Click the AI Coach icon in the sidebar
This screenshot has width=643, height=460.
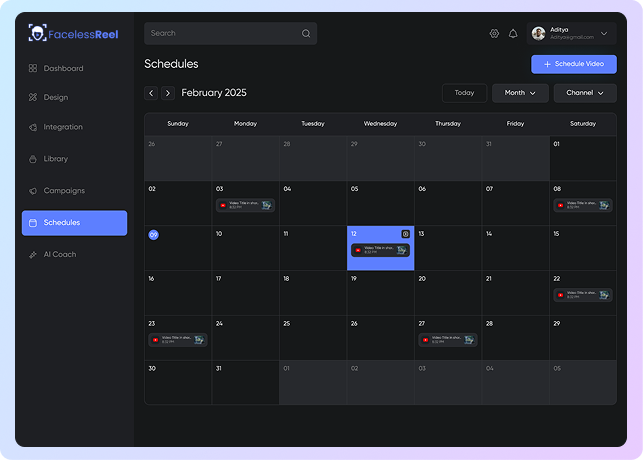pos(33,255)
